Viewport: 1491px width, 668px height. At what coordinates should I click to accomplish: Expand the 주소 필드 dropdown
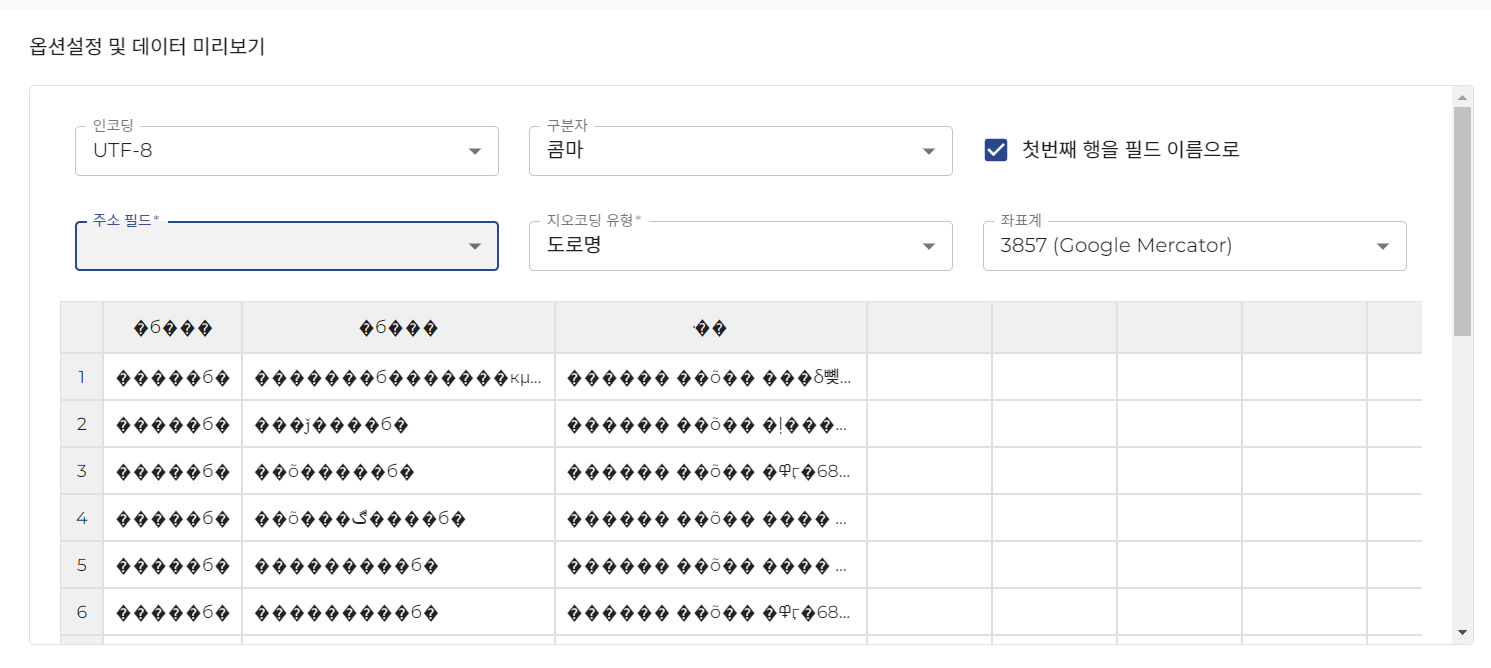tap(286, 246)
